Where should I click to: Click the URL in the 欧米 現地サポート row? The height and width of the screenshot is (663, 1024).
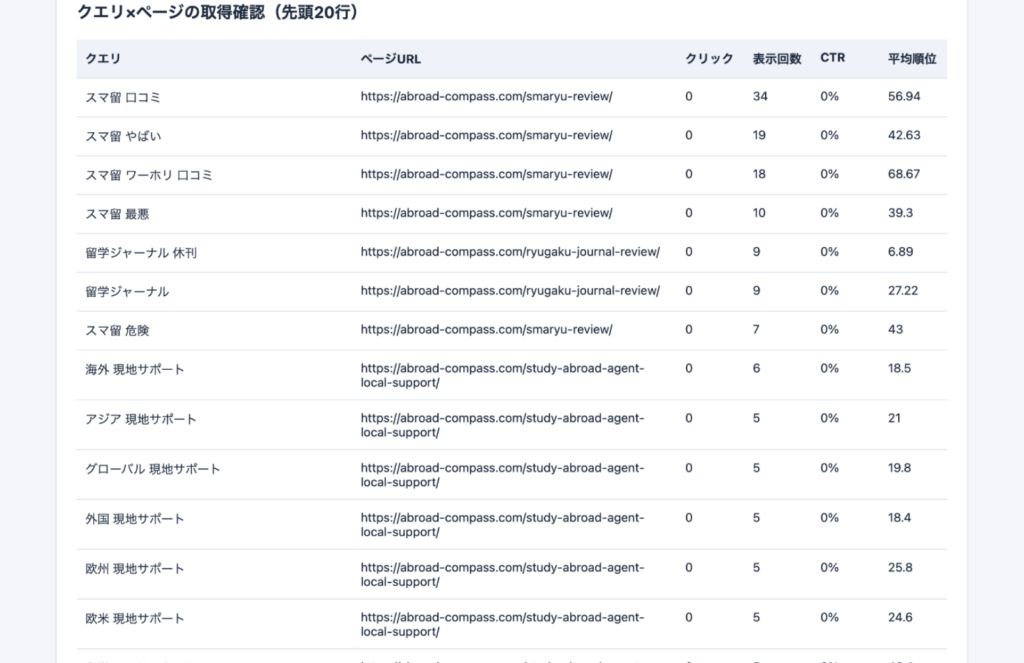coord(502,624)
